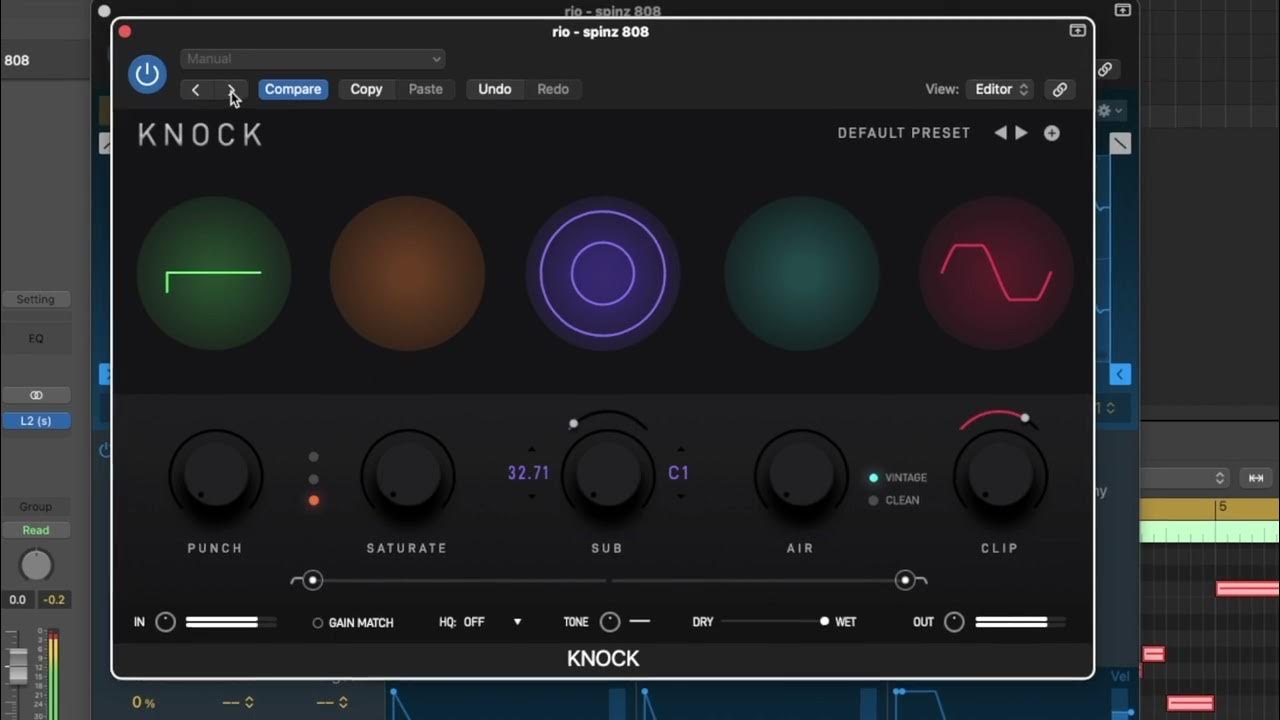1280x720 pixels.
Task: Select CLEAN air mode
Action: 894,500
